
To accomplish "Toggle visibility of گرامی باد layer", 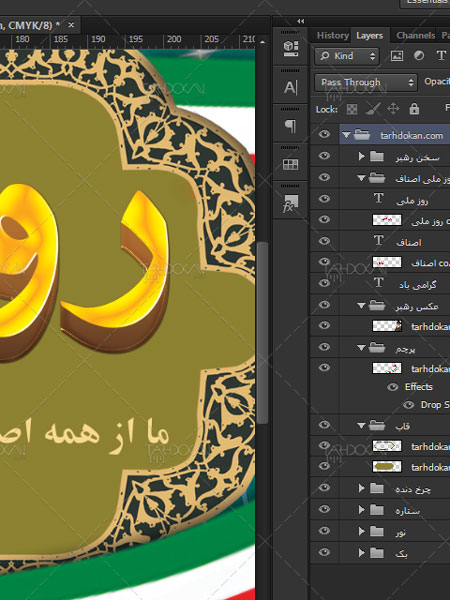I will pyautogui.click(x=324, y=283).
